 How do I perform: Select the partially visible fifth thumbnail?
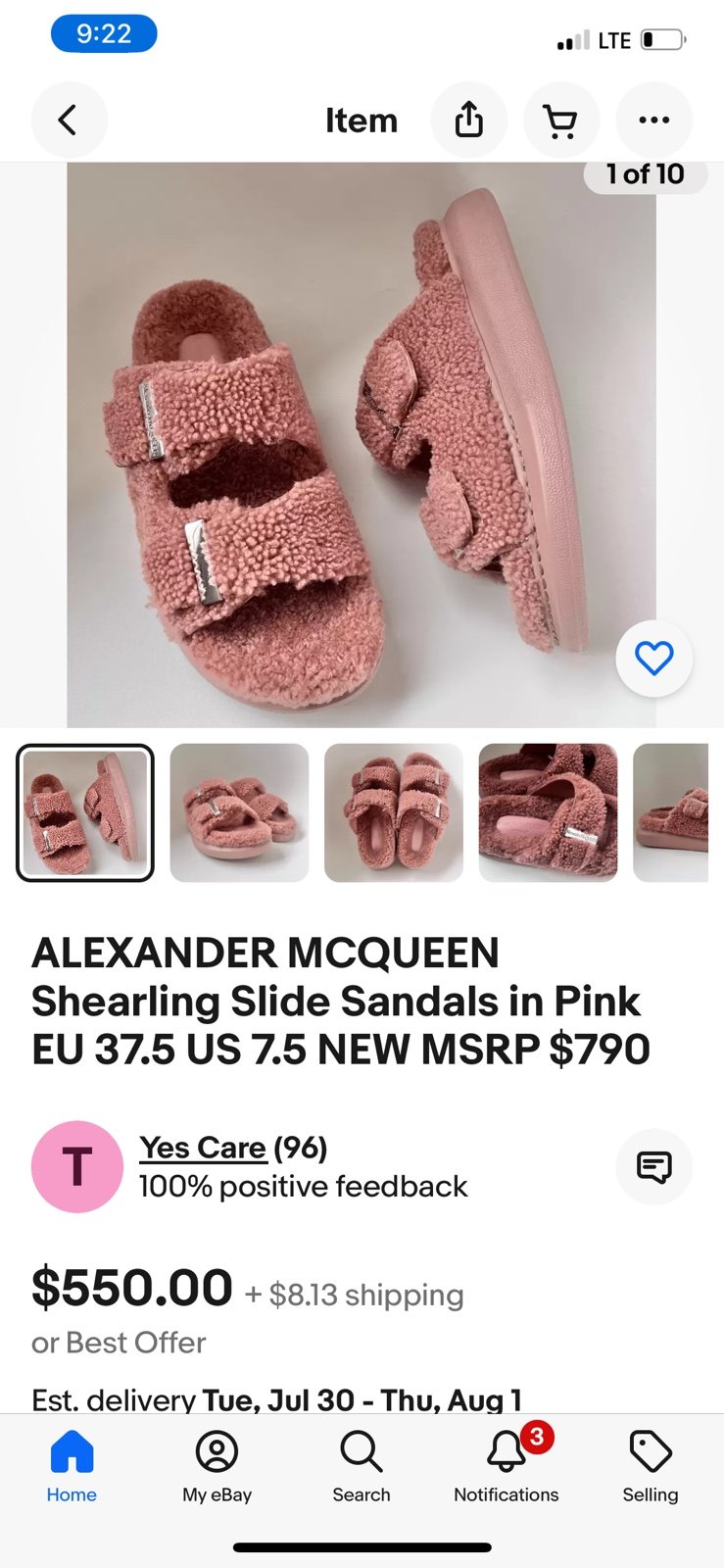coord(671,813)
